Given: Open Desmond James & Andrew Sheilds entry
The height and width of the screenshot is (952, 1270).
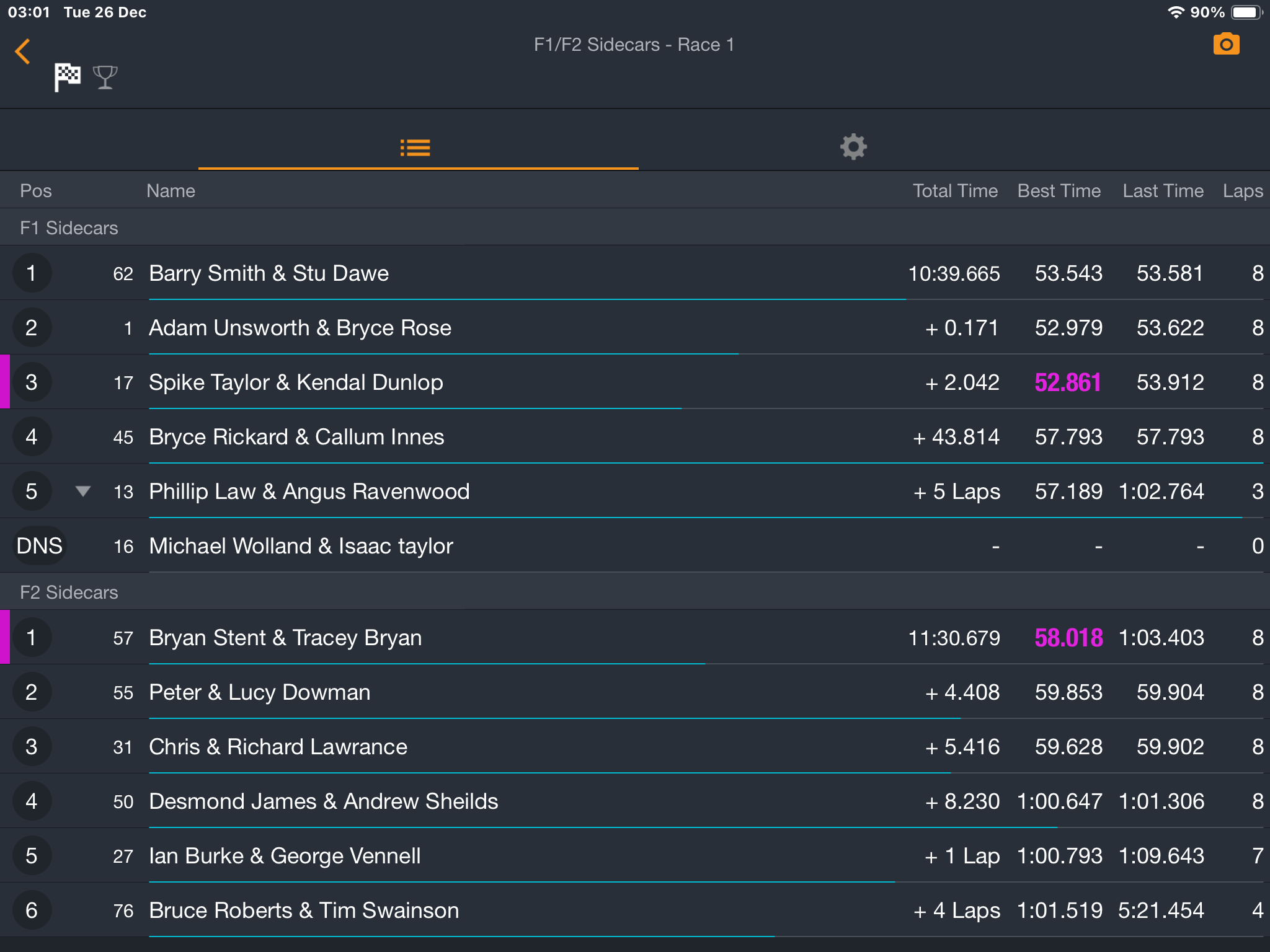Looking at the screenshot, I should coord(635,801).
